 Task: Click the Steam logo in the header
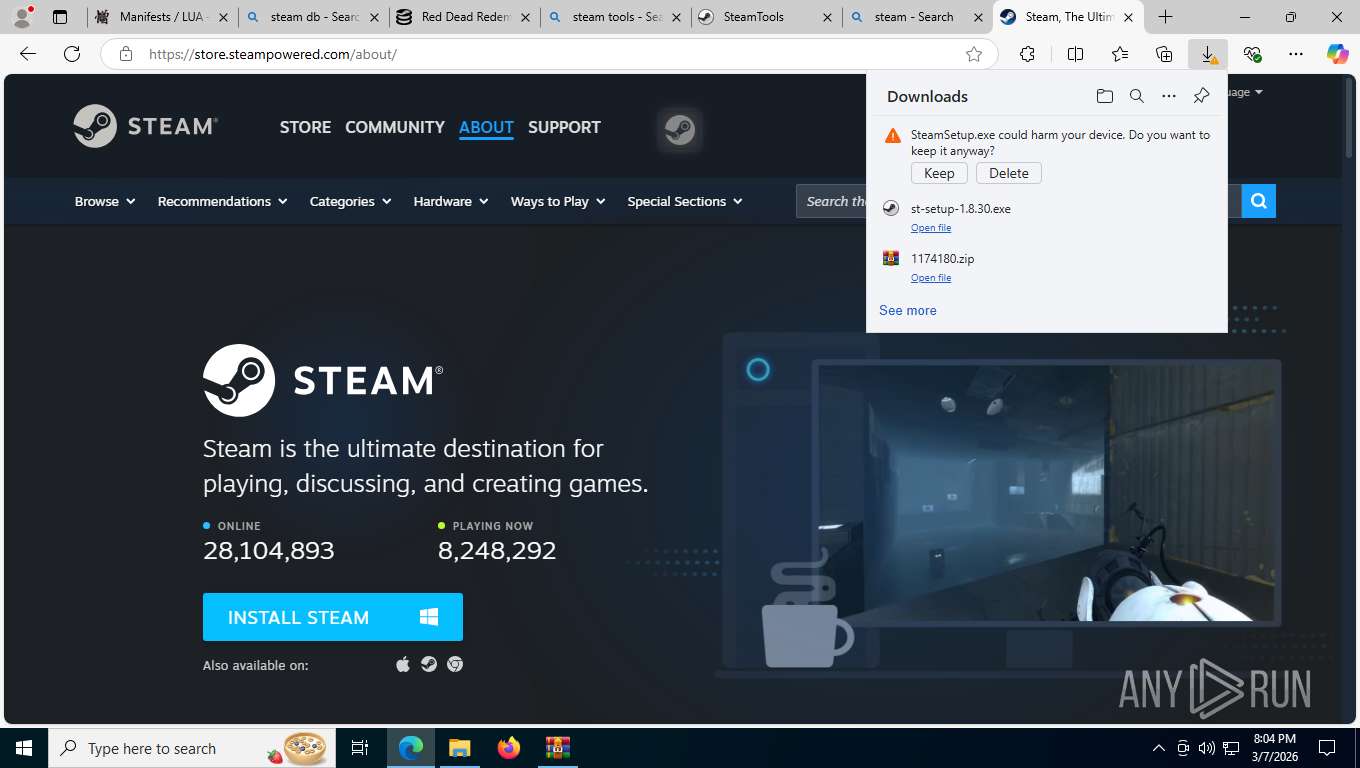(146, 126)
